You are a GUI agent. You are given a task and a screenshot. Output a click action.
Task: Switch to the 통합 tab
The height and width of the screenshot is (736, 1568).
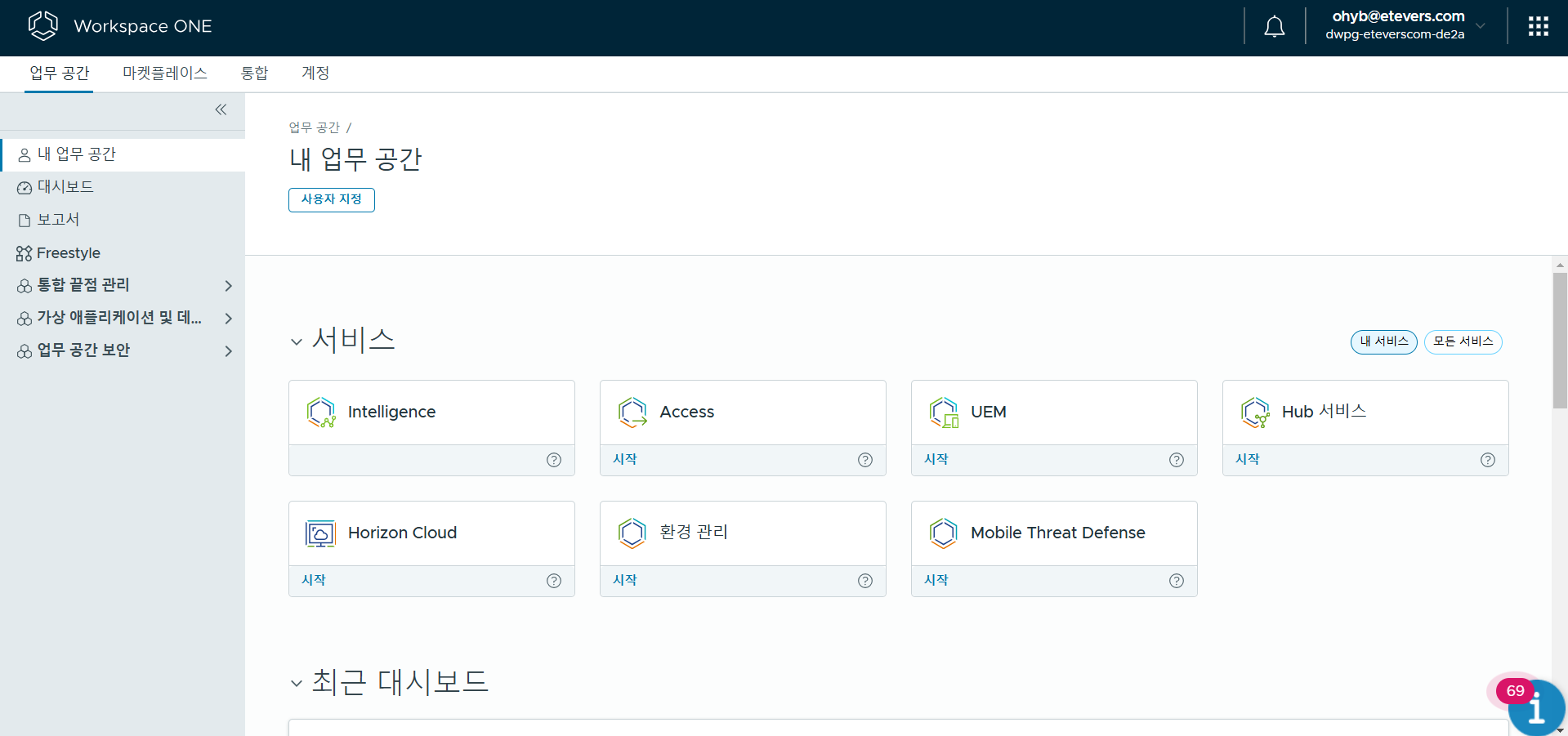tap(254, 74)
